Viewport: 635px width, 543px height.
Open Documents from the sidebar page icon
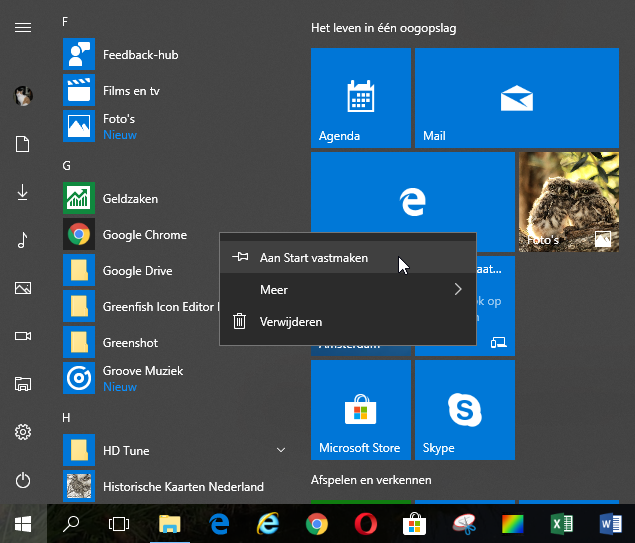23,144
